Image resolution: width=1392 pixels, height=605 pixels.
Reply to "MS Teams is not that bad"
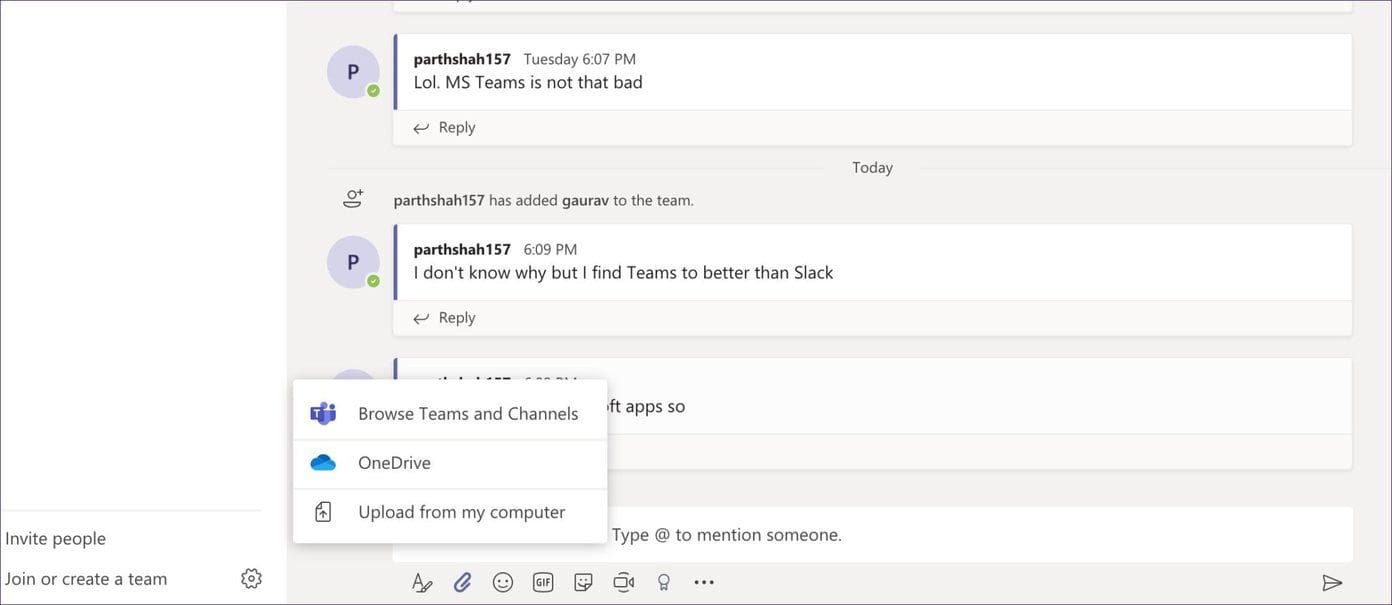click(x=444, y=127)
